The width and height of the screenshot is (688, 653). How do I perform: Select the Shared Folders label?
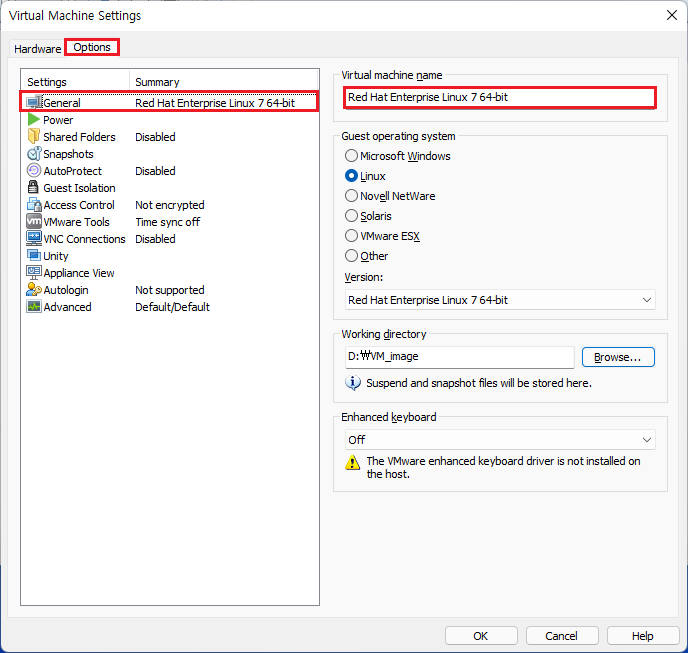tap(79, 137)
